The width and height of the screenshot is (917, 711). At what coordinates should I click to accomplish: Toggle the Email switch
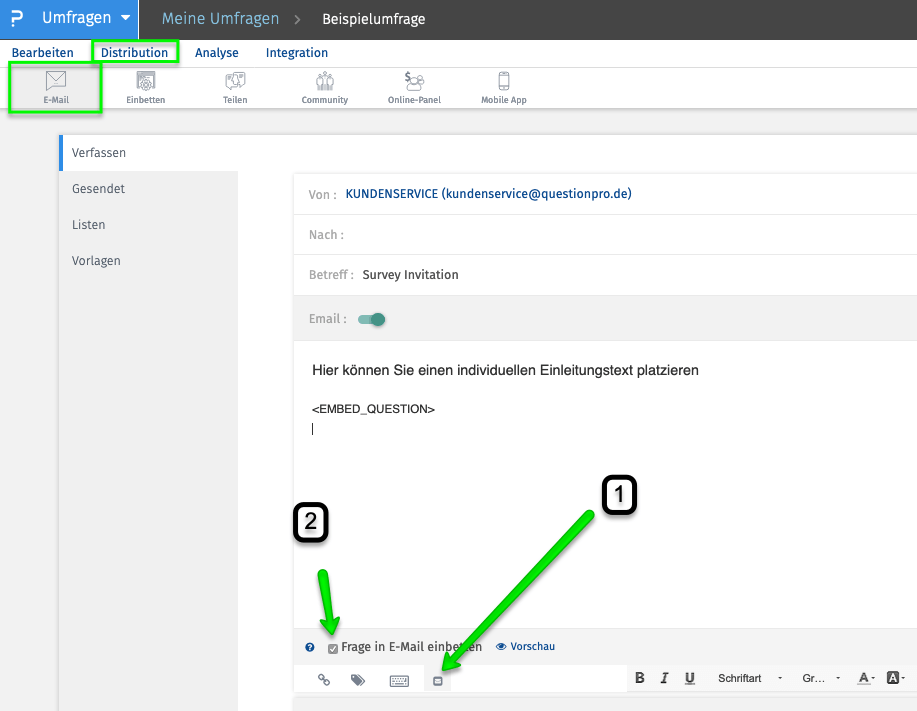click(371, 319)
